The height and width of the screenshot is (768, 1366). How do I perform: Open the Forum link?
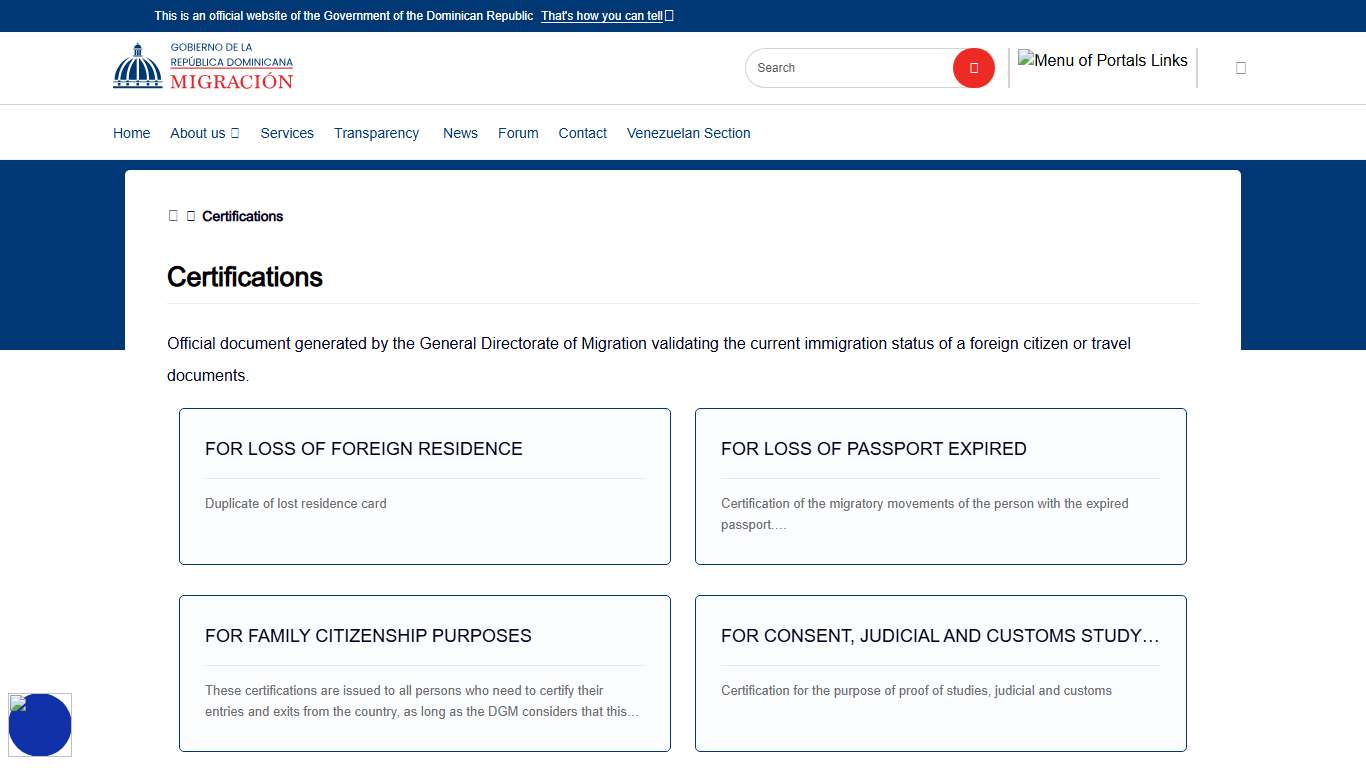point(518,133)
